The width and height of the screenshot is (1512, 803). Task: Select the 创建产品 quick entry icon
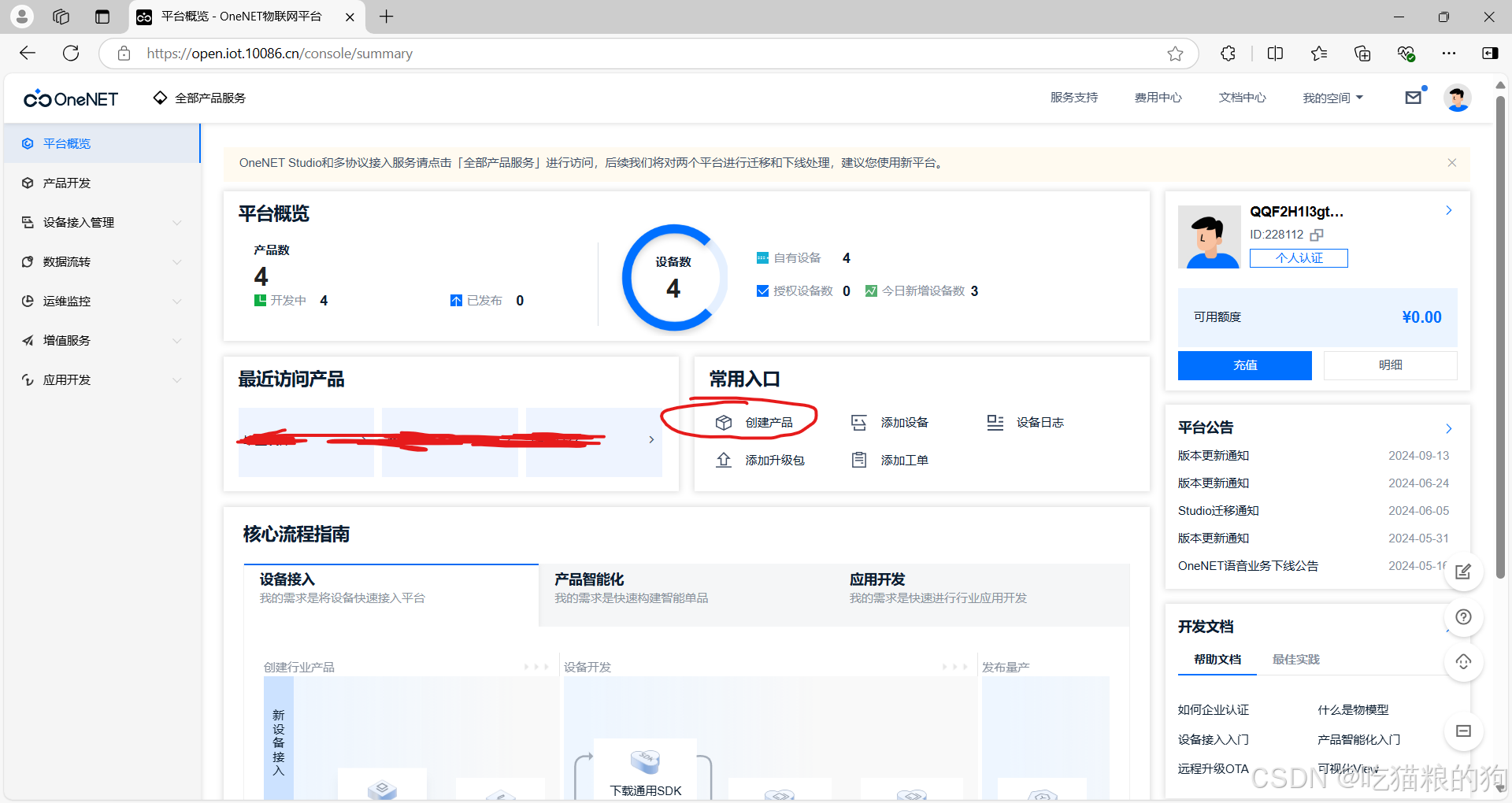click(724, 422)
